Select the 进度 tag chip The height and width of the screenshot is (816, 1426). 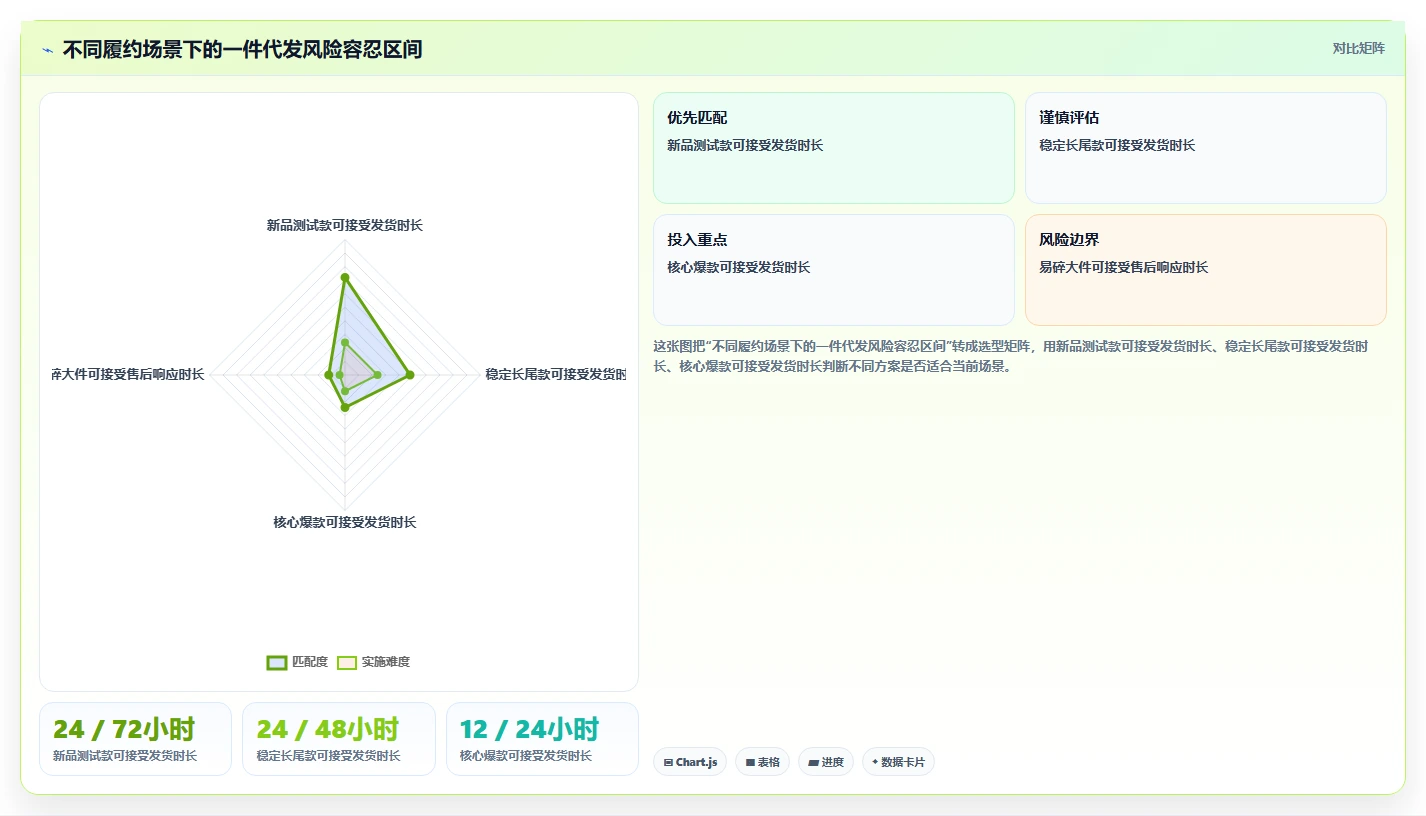point(826,762)
